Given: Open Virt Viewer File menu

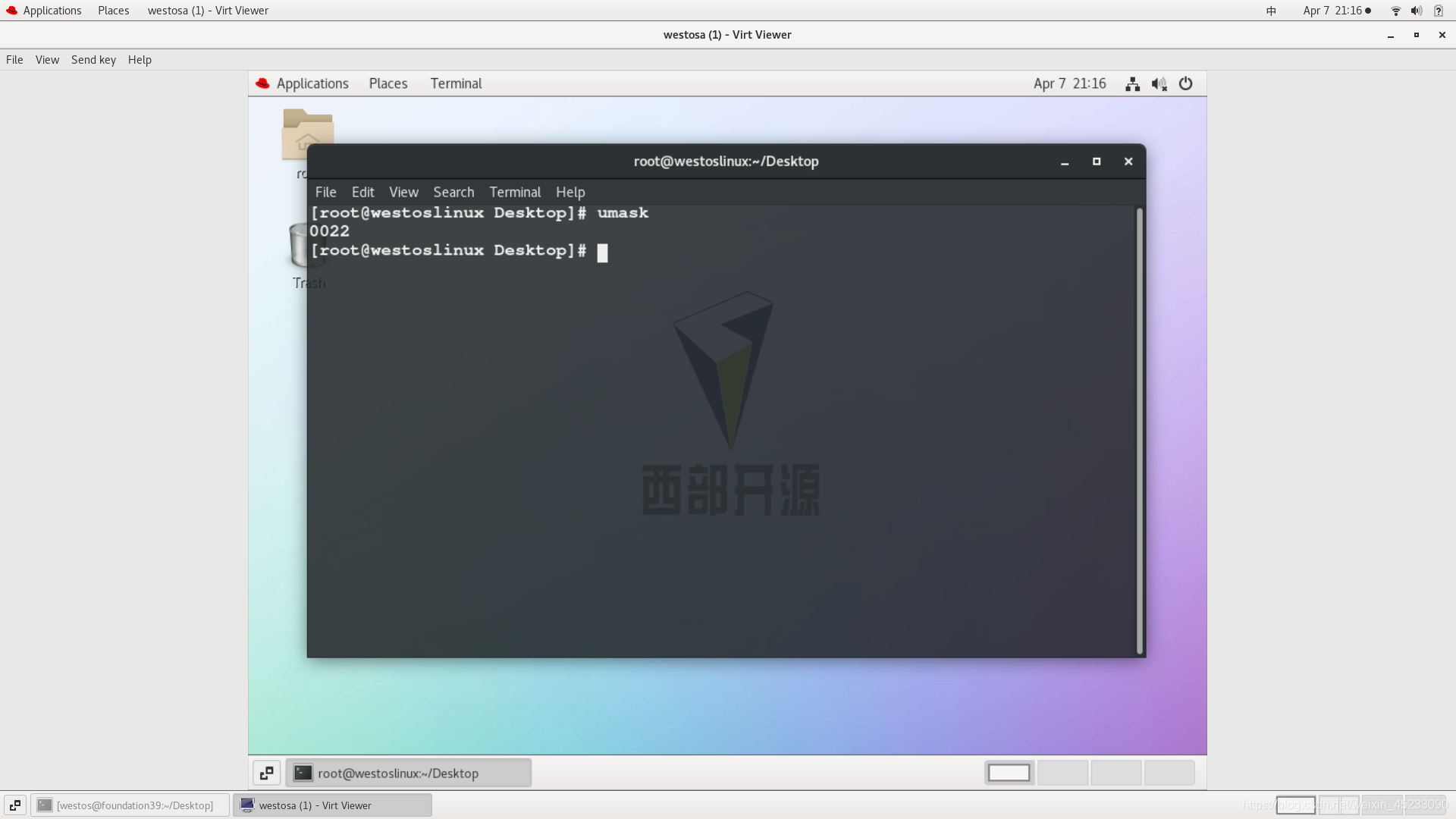Looking at the screenshot, I should [14, 60].
